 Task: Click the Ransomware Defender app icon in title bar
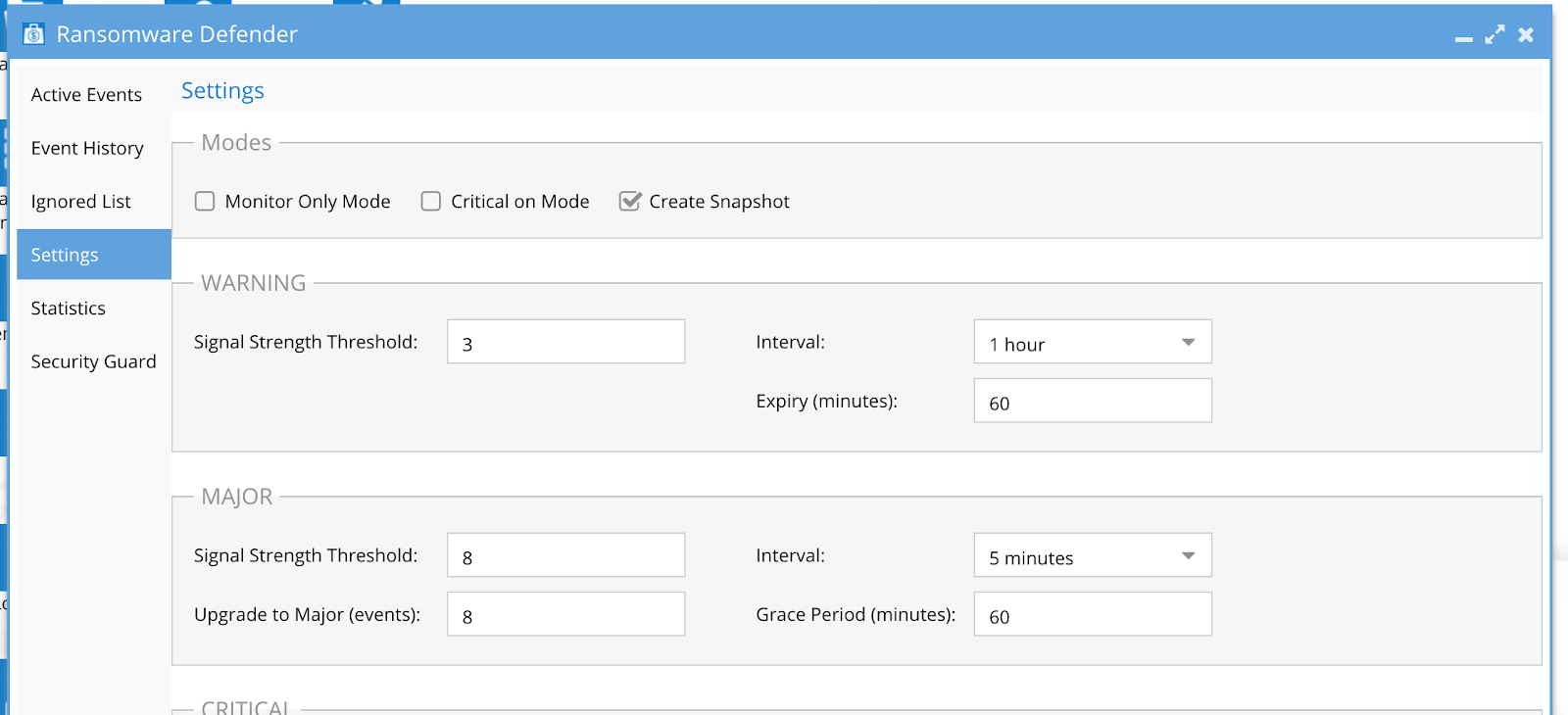33,34
